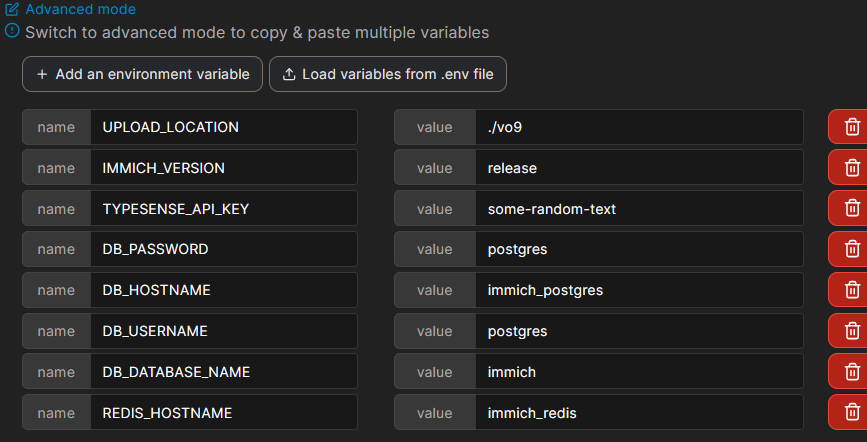Click the DB_USERNAME value field
The height and width of the screenshot is (442, 867).
[x=639, y=331]
